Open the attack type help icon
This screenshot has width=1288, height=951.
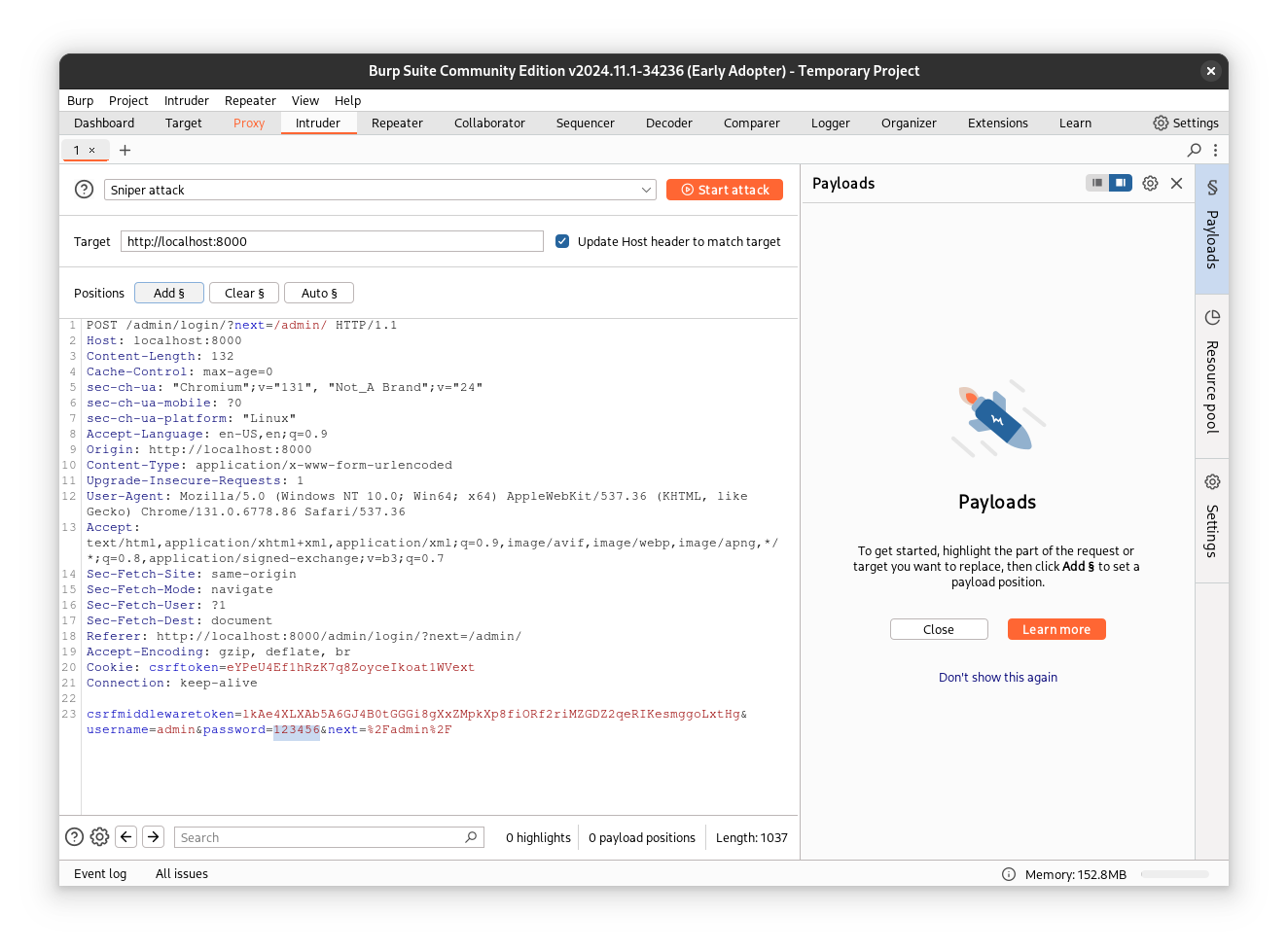[x=85, y=190]
